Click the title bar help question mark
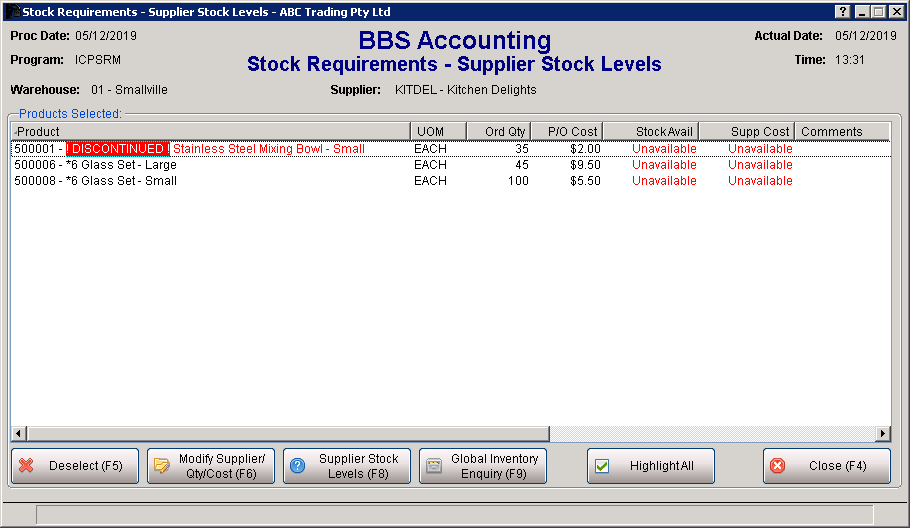 pos(842,12)
